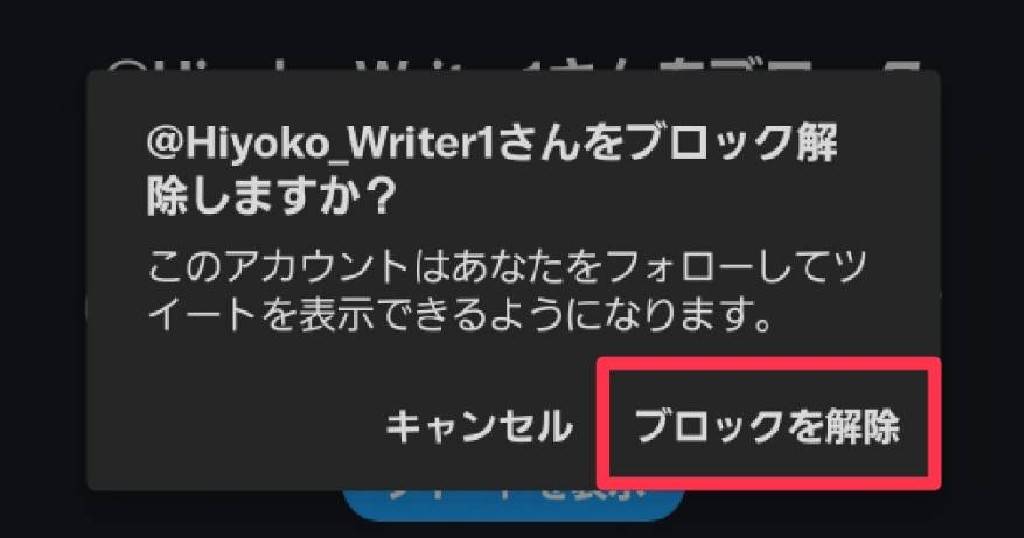Select the @Hiyoko_Writer1 username in dialog title

point(323,145)
